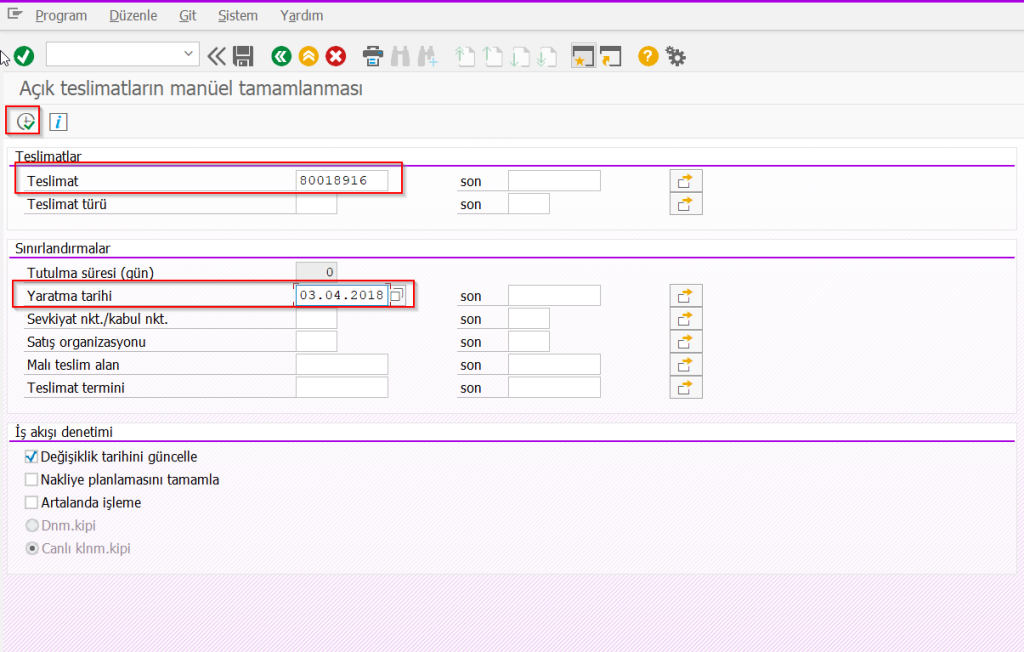Open multiple selection for Sevkiyat nkt./kabul nkt.
Viewport: 1024px width, 652px height.
(x=686, y=319)
